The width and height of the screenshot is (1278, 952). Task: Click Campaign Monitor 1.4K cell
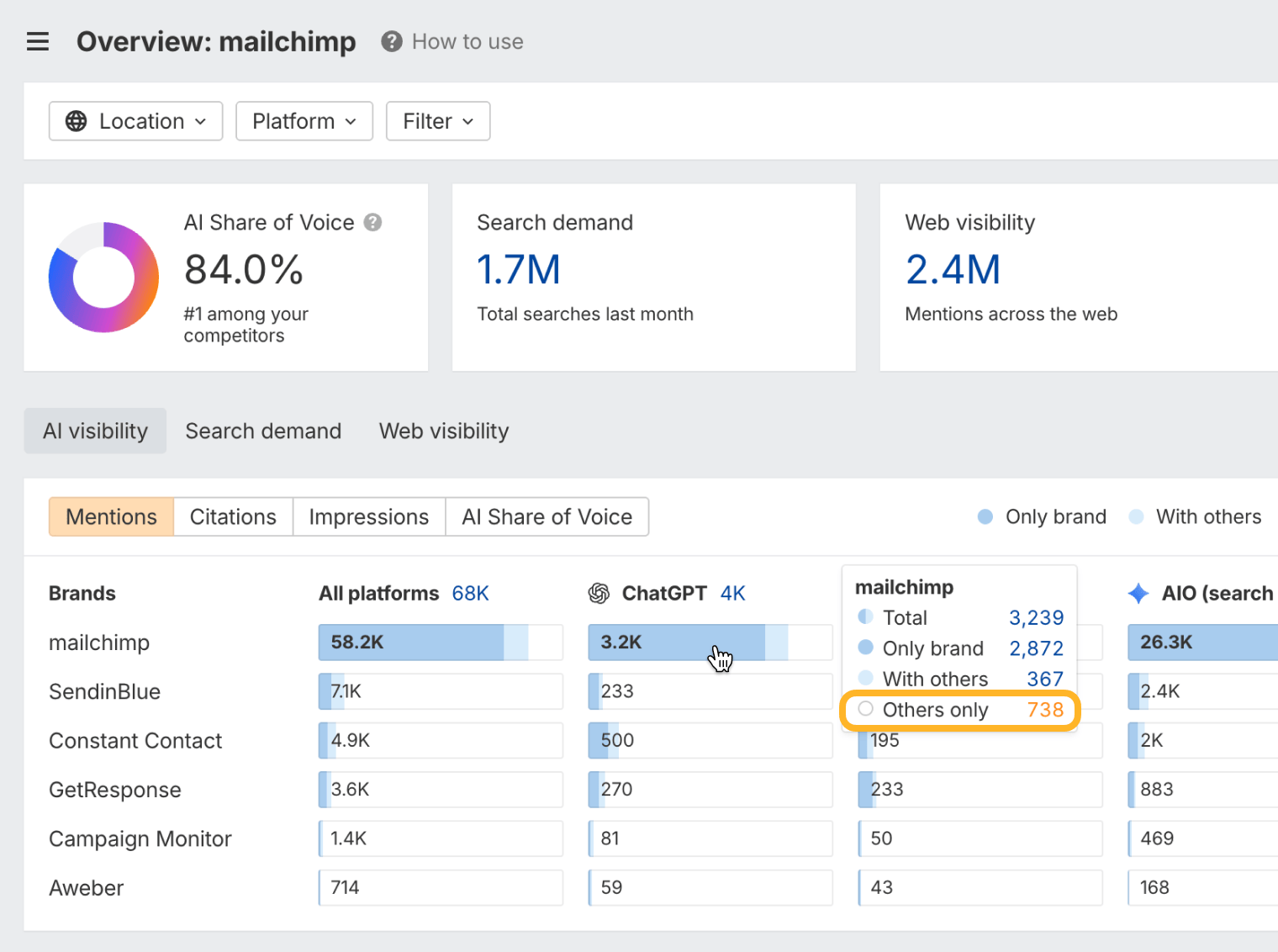click(441, 838)
